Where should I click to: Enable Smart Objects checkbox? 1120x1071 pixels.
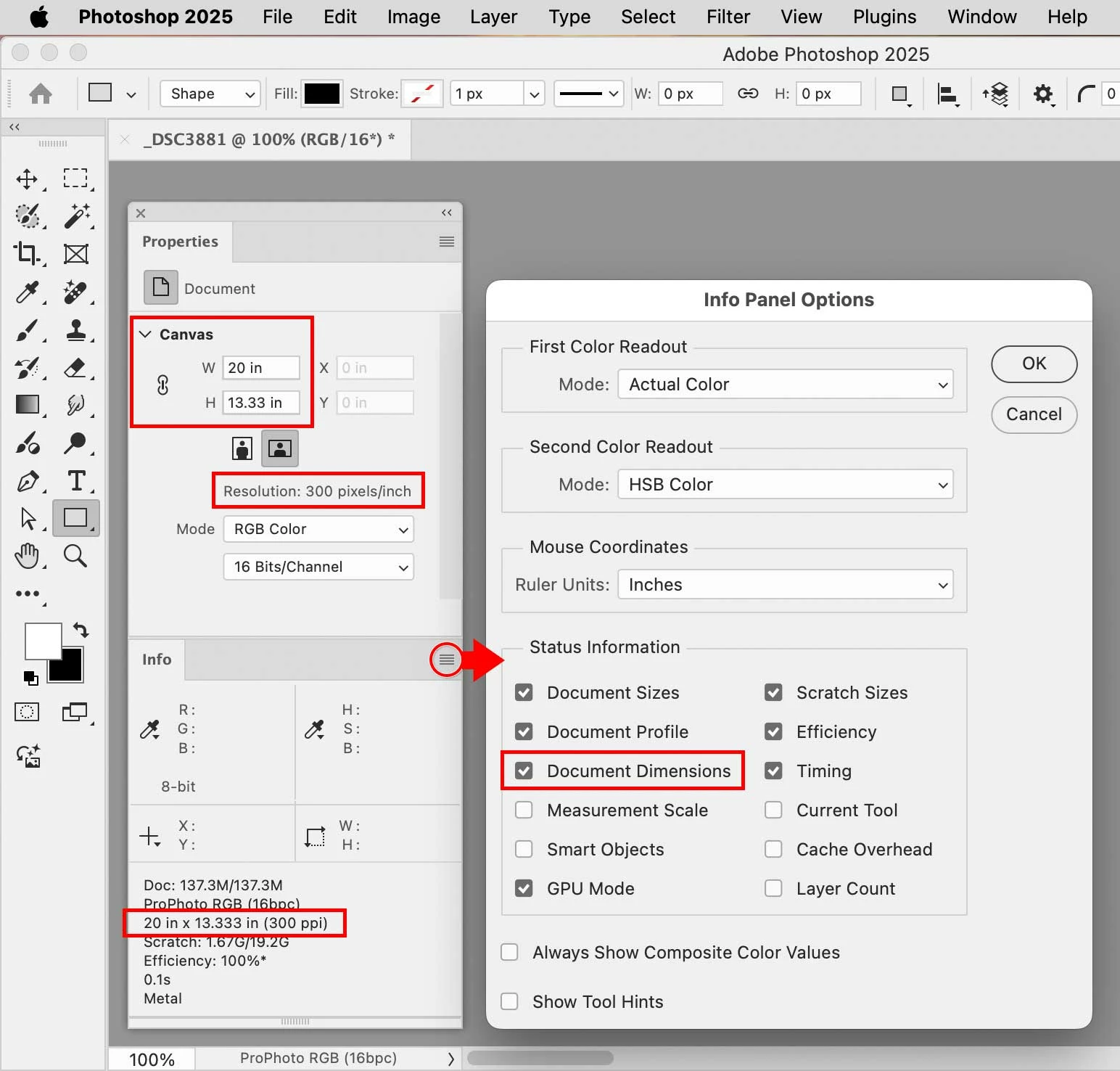coord(524,849)
